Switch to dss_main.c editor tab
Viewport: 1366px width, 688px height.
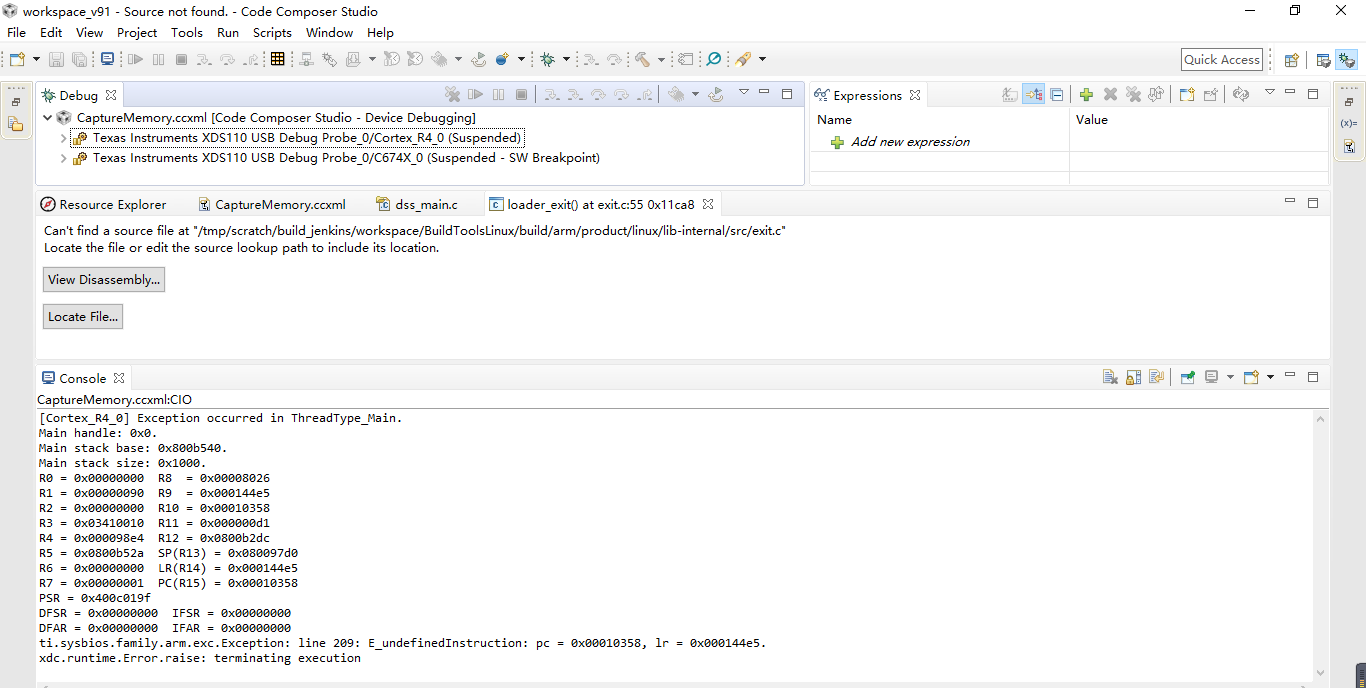pos(417,204)
